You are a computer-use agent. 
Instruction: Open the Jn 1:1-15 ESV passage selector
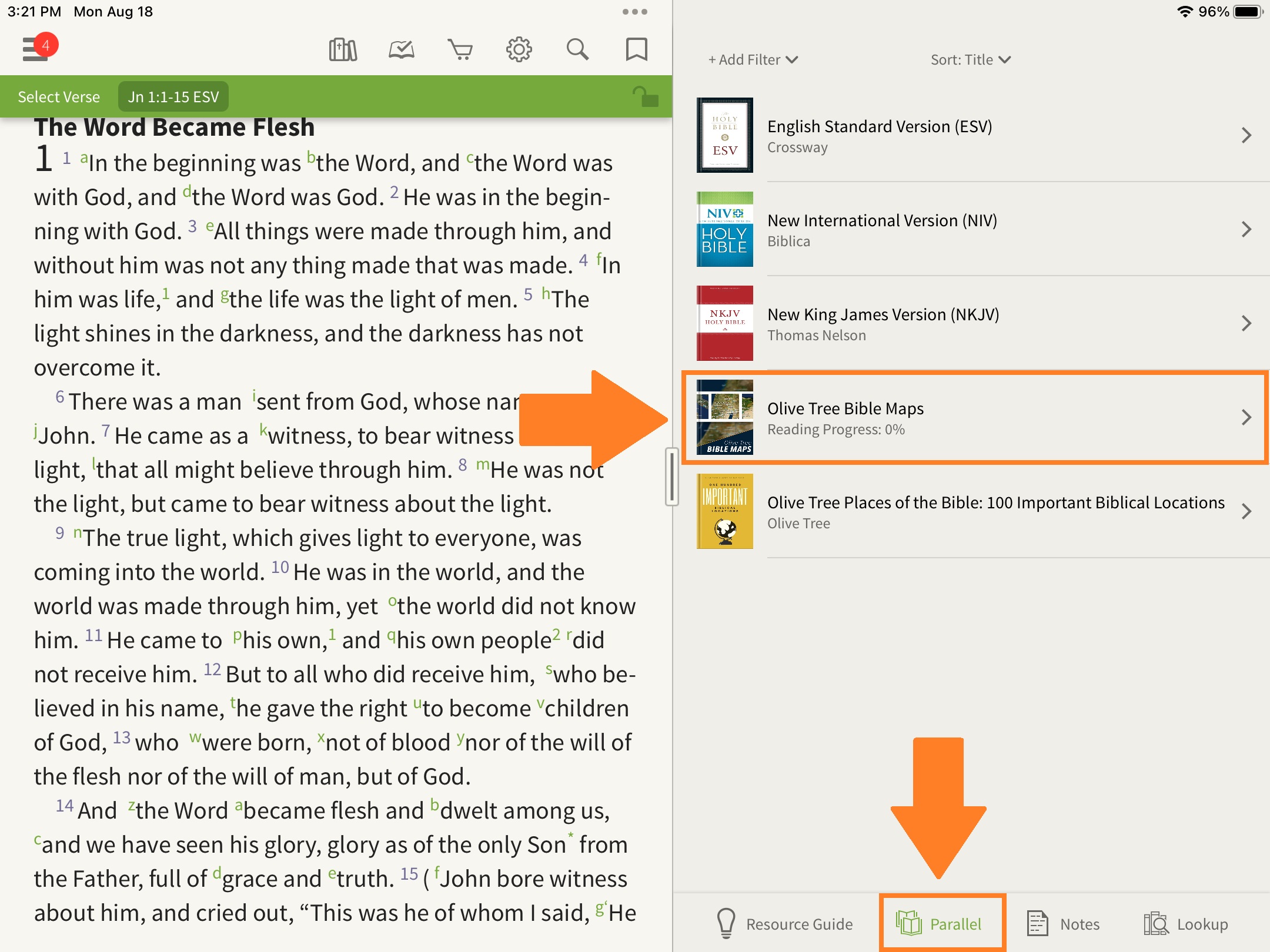173,96
